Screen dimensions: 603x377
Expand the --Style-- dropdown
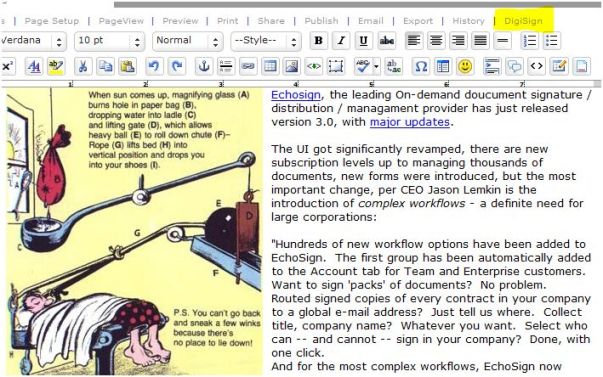(265, 41)
